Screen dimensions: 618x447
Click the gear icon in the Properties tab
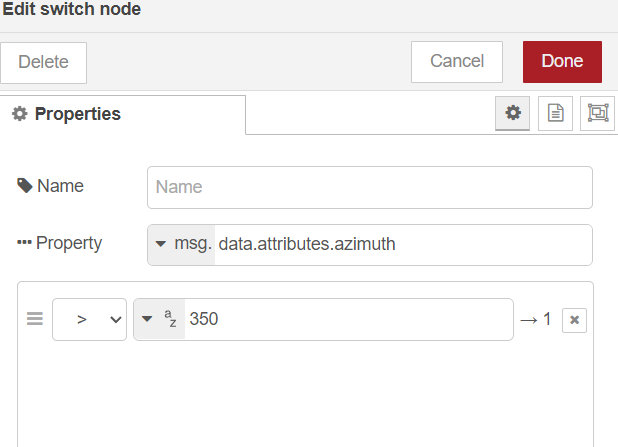point(20,114)
